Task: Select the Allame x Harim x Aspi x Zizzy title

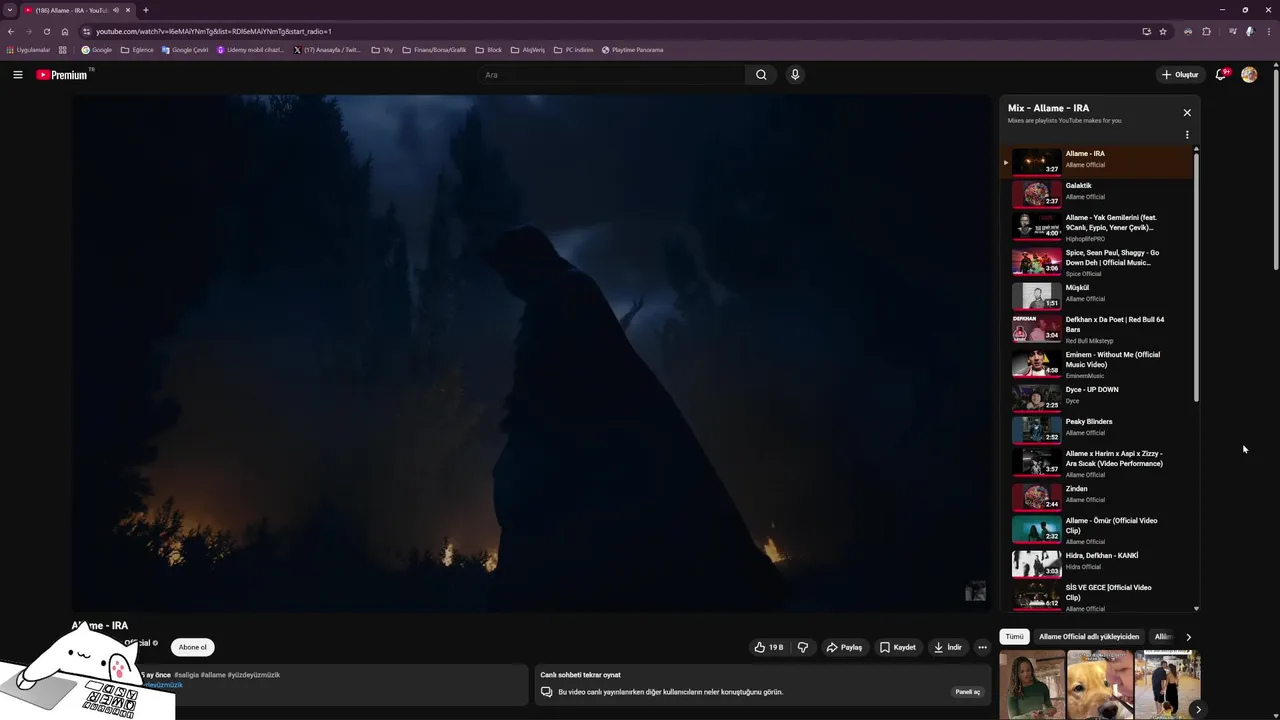Action: click(x=1114, y=459)
